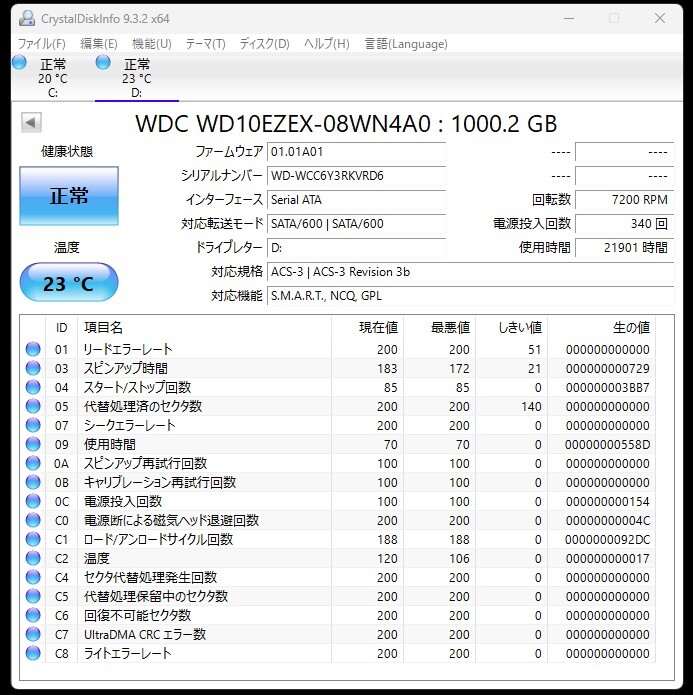This screenshot has height=695, width=693.
Task: Click status icon of スピンアップ時間 row
Action: [33, 368]
